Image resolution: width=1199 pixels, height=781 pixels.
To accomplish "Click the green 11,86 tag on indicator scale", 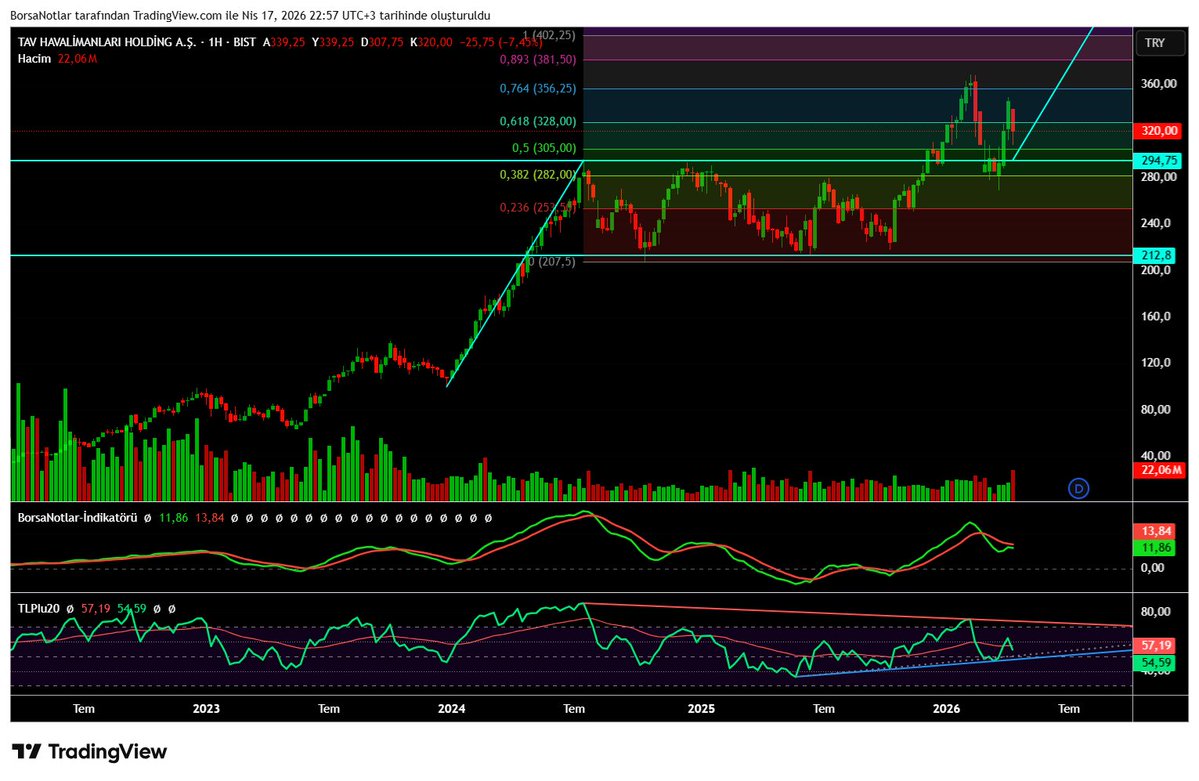I will click(x=1155, y=548).
